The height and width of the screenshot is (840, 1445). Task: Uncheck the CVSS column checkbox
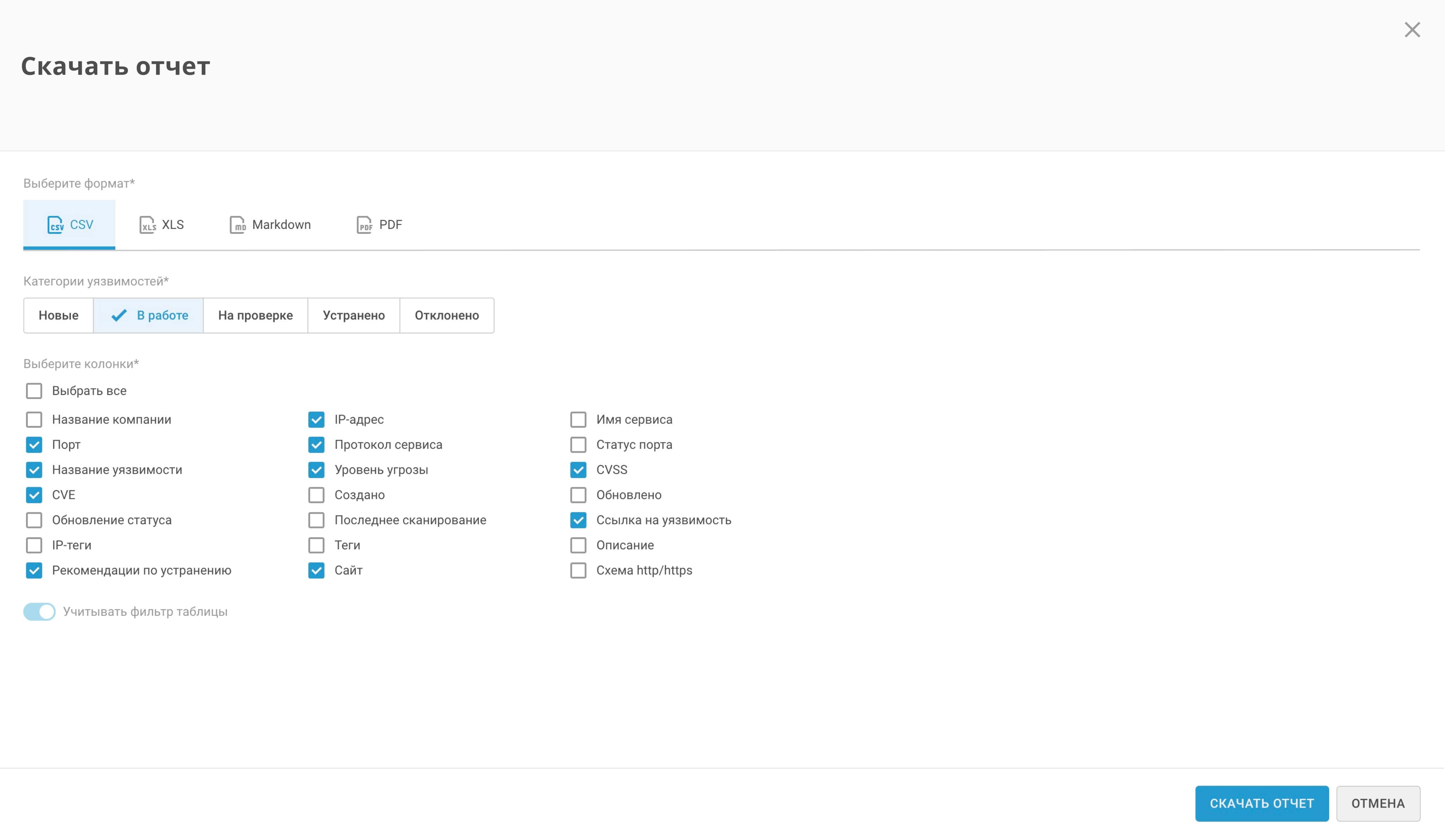[578, 470]
